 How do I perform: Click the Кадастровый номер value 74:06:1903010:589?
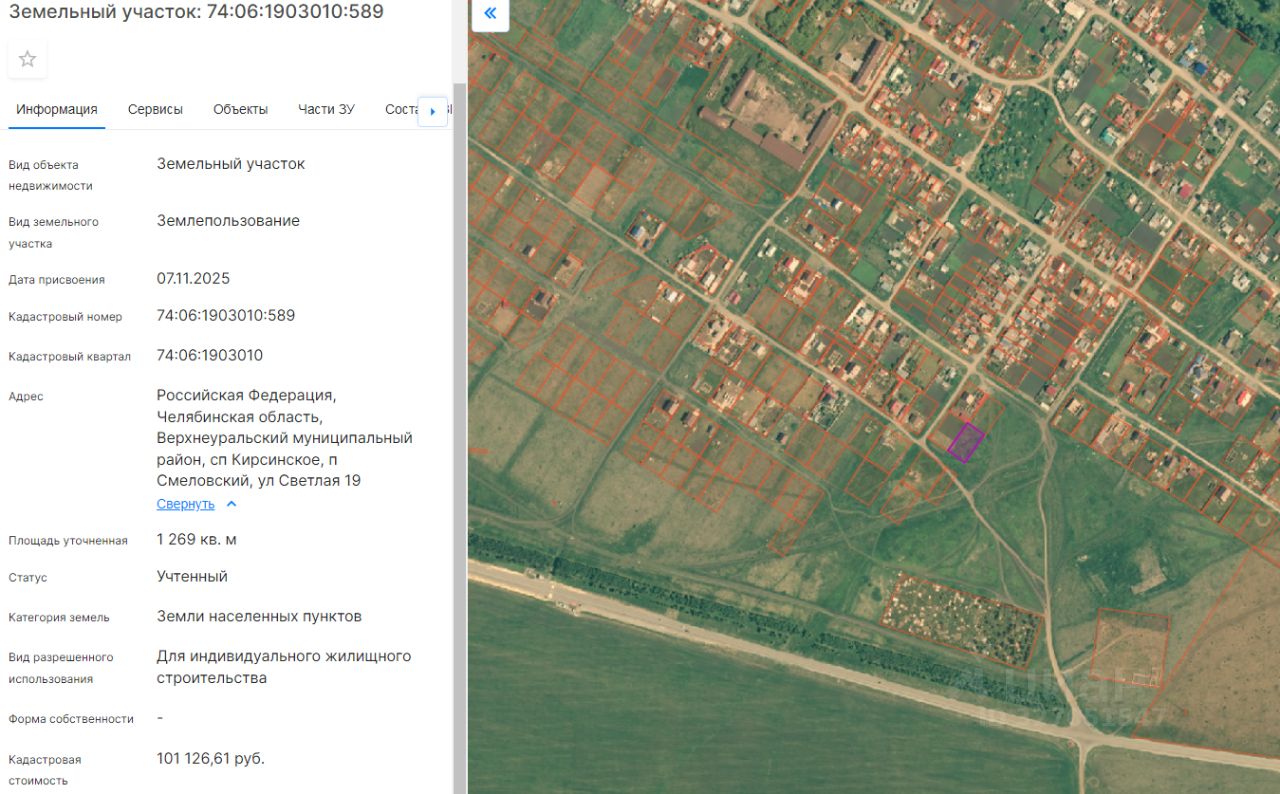(x=225, y=316)
